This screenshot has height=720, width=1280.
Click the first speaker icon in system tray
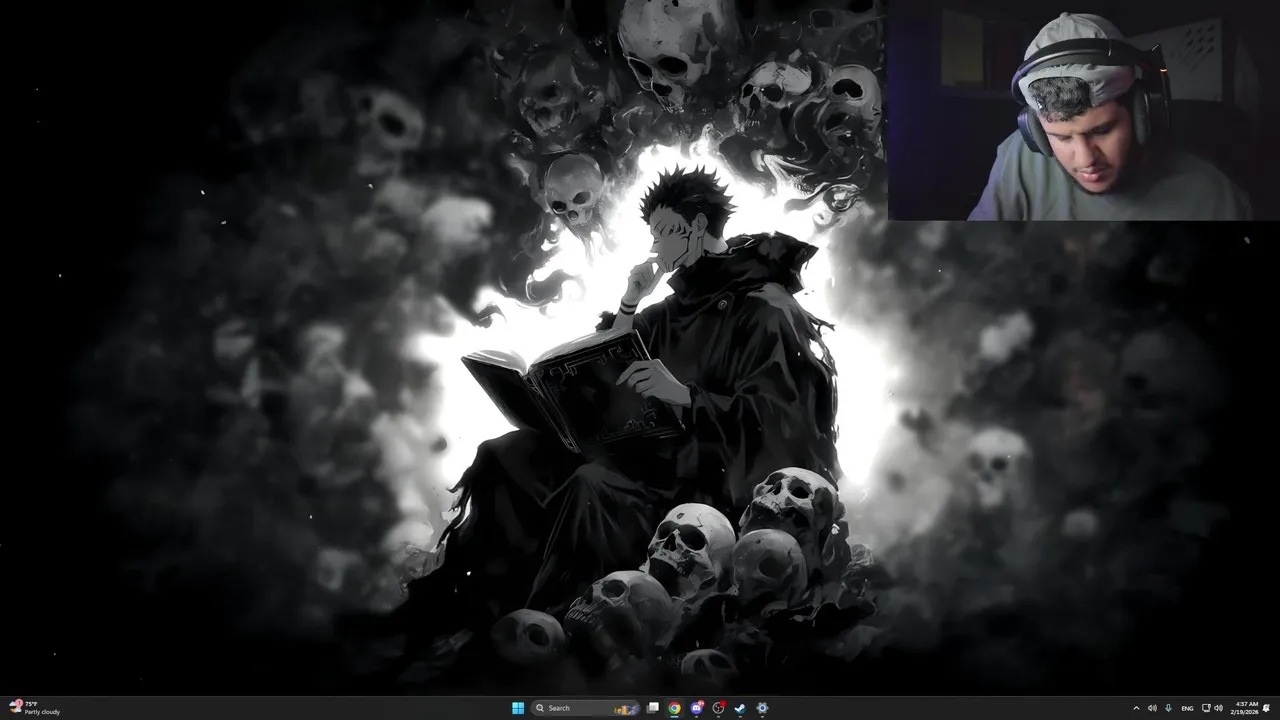(x=1152, y=708)
